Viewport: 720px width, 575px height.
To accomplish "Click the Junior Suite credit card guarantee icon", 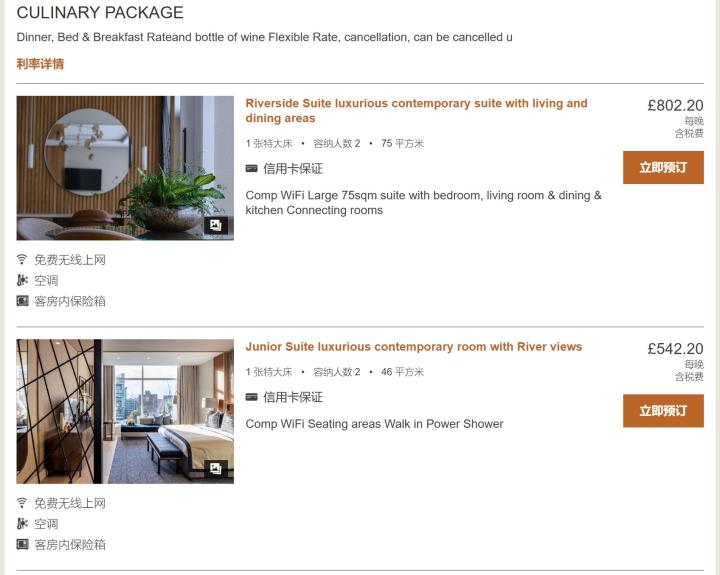I will coord(251,397).
